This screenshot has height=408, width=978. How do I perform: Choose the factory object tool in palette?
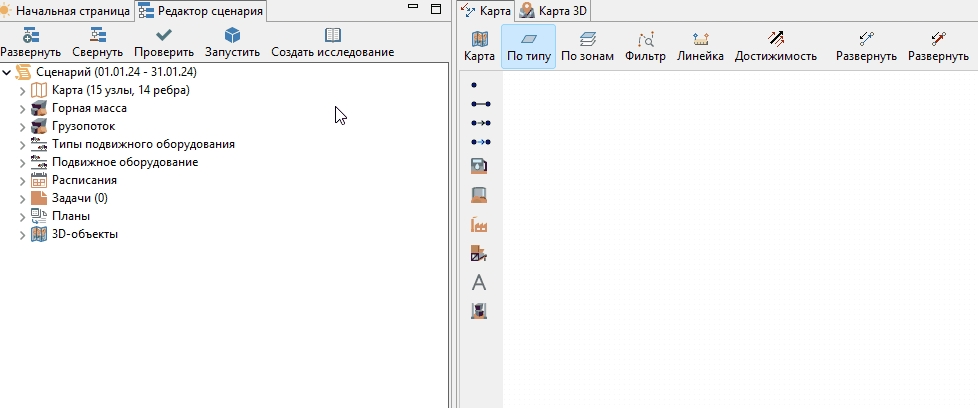tap(478, 225)
